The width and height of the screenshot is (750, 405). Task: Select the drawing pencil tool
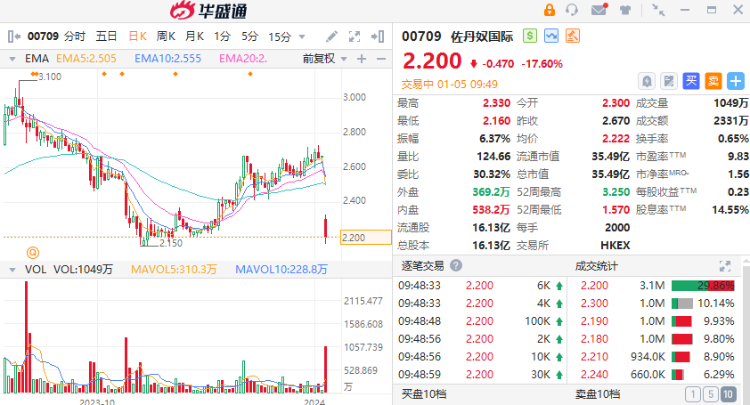pos(331,36)
